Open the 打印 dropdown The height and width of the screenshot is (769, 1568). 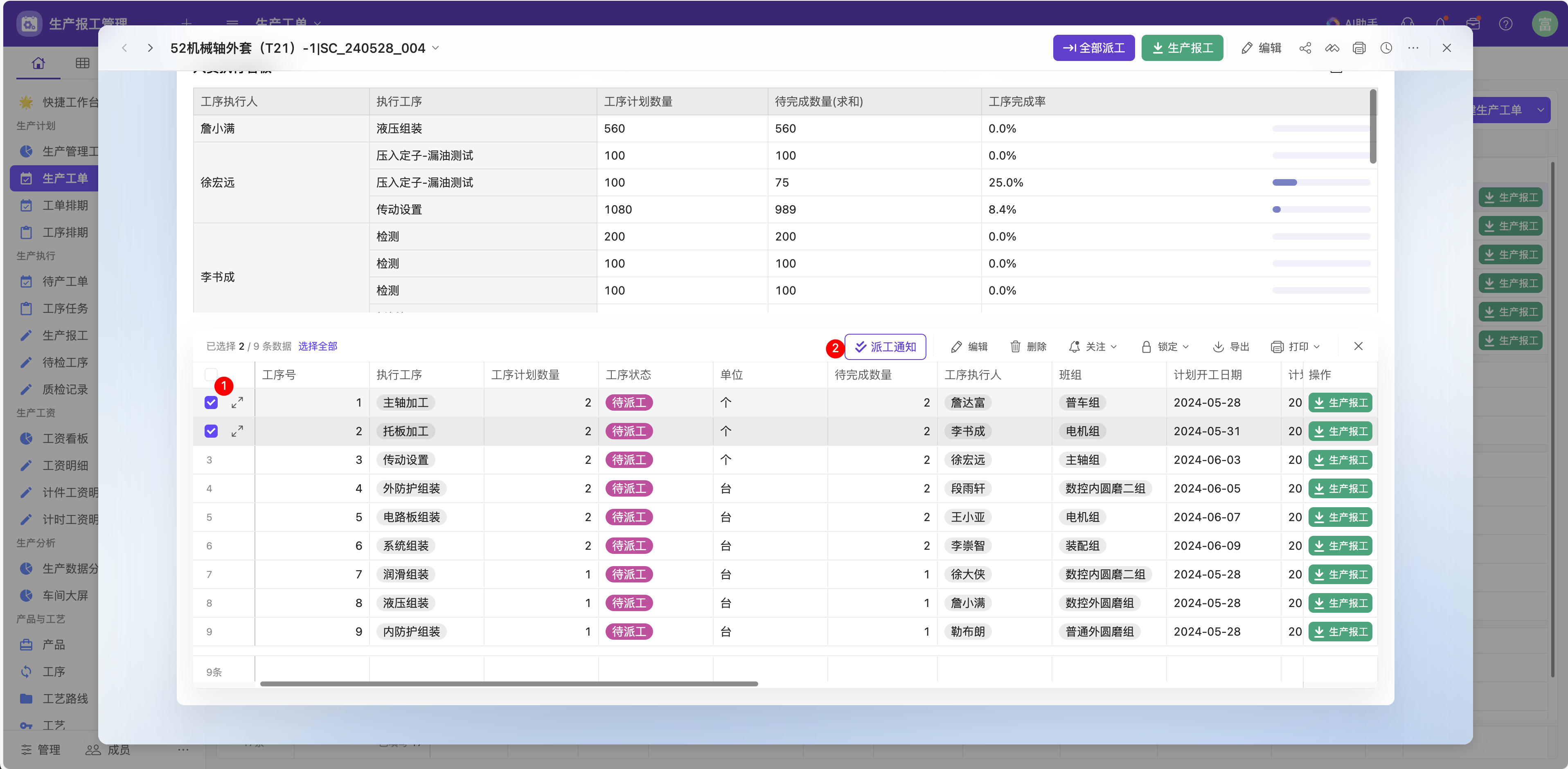point(1295,347)
